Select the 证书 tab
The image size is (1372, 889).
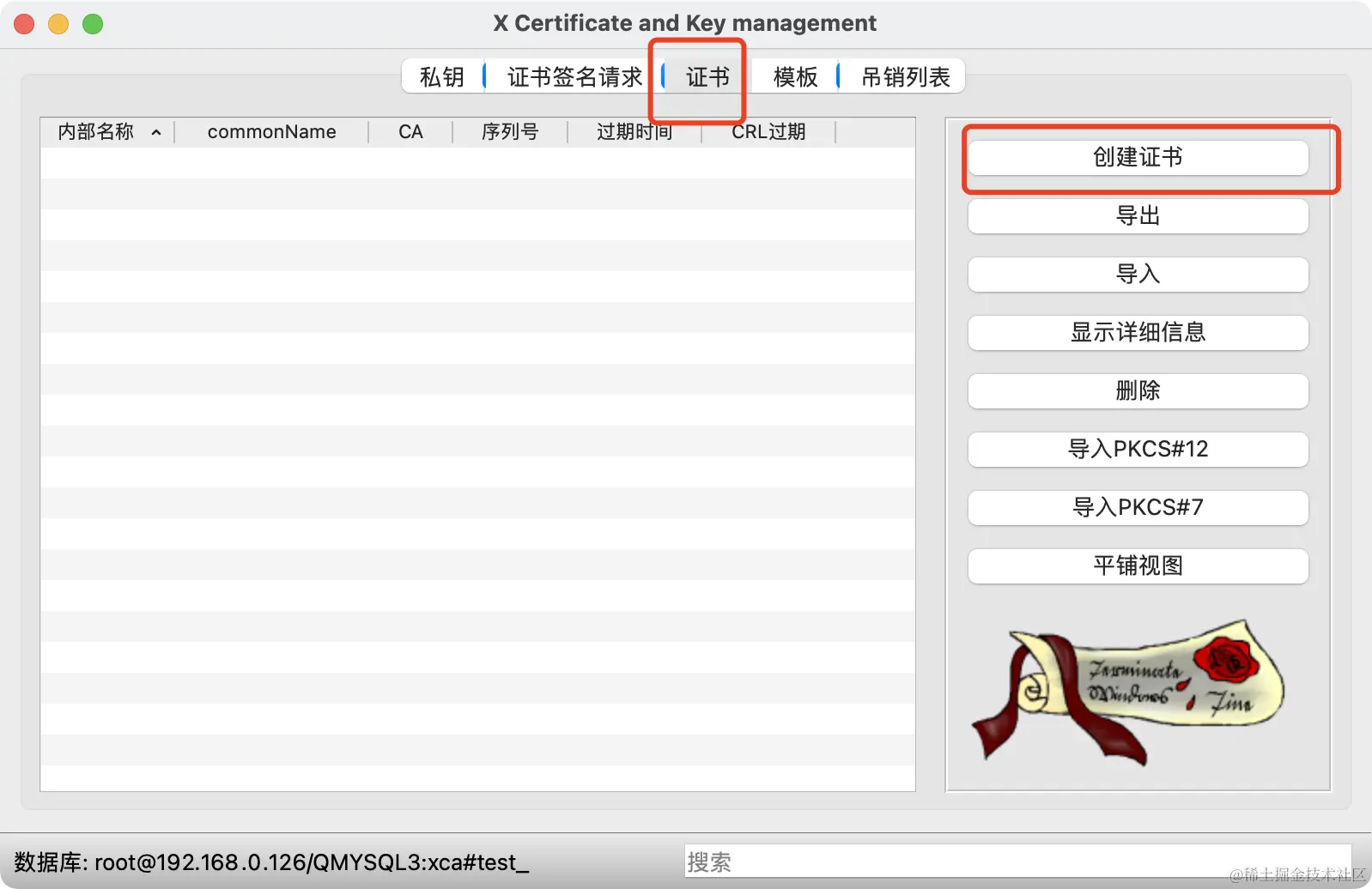(707, 77)
